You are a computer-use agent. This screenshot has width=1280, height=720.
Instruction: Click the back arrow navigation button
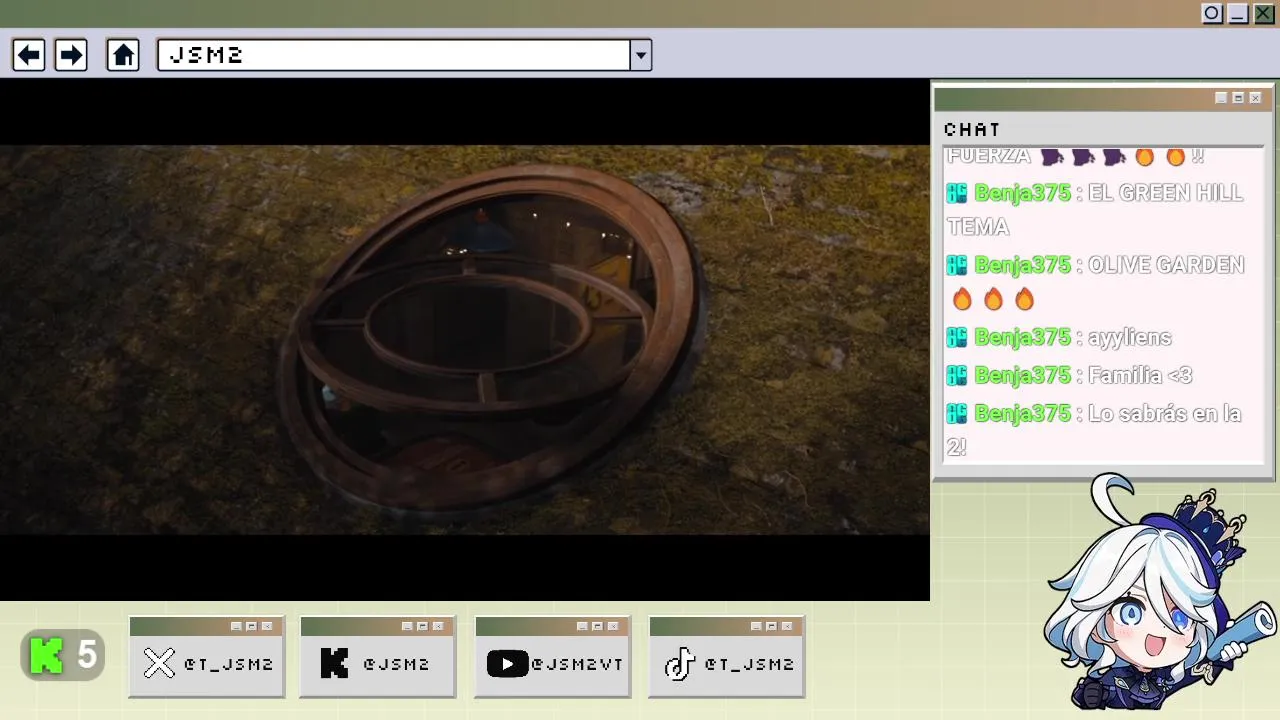pyautogui.click(x=29, y=55)
